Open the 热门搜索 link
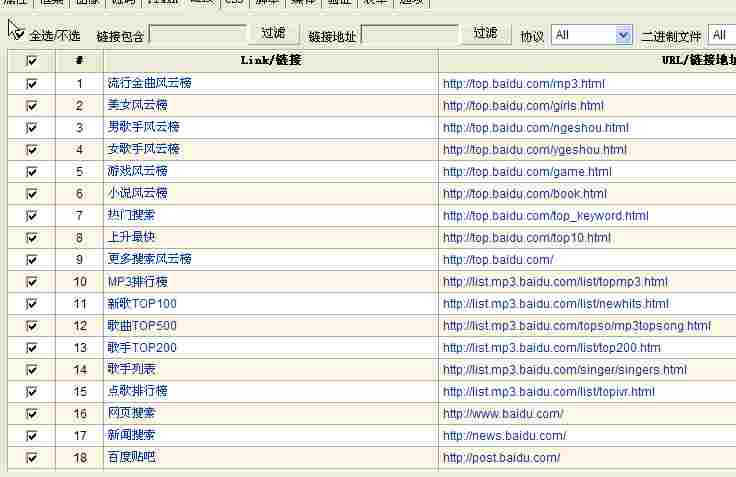736x477 pixels. 131,215
